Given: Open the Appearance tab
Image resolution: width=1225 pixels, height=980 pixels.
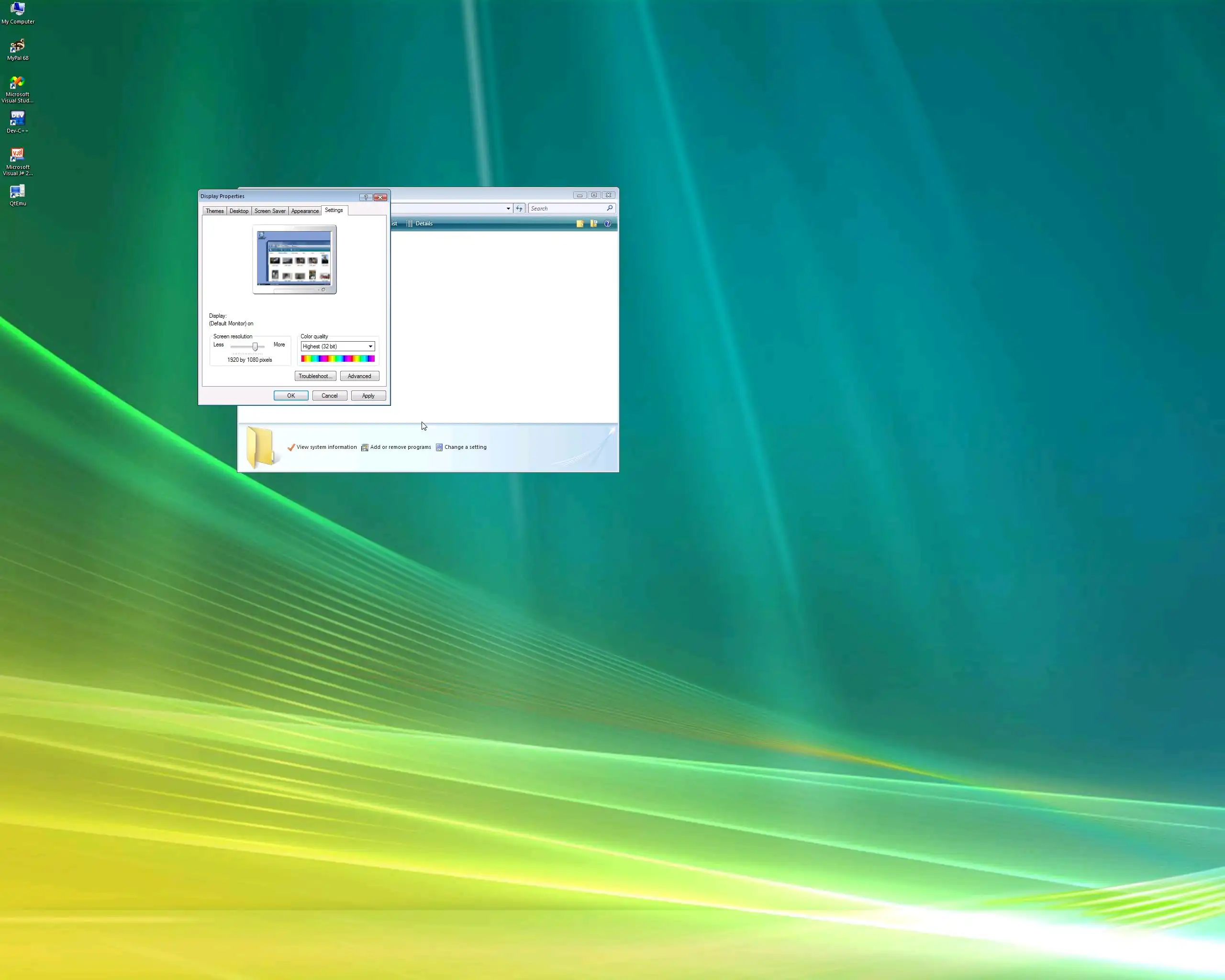Looking at the screenshot, I should tap(304, 212).
